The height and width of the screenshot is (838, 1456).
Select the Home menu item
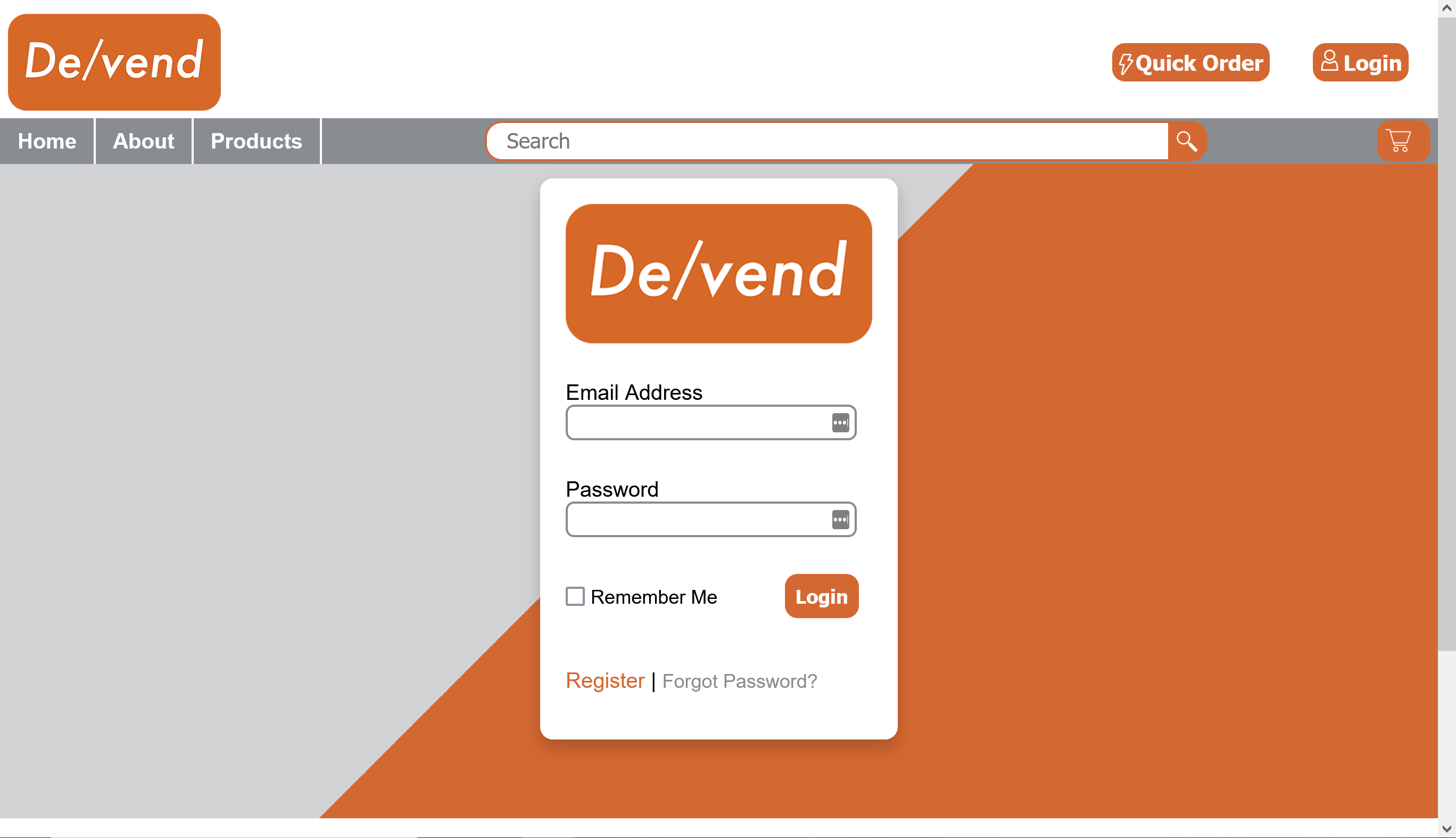[x=47, y=141]
